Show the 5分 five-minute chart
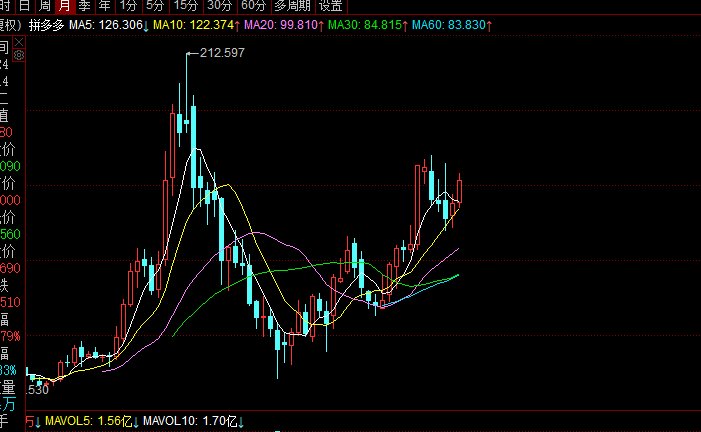The image size is (701, 432). click(x=155, y=6)
